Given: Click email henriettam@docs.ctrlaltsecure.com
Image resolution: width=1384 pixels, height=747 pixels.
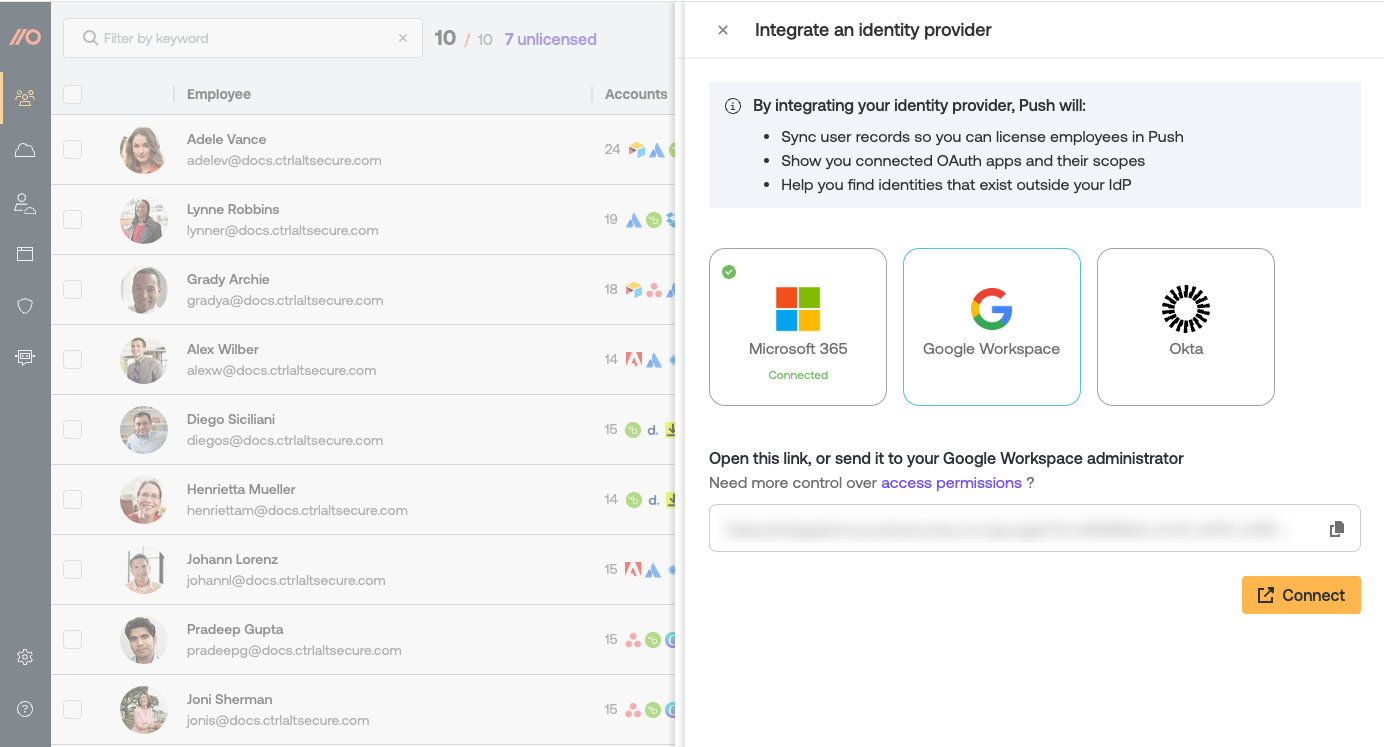Looking at the screenshot, I should point(297,510).
